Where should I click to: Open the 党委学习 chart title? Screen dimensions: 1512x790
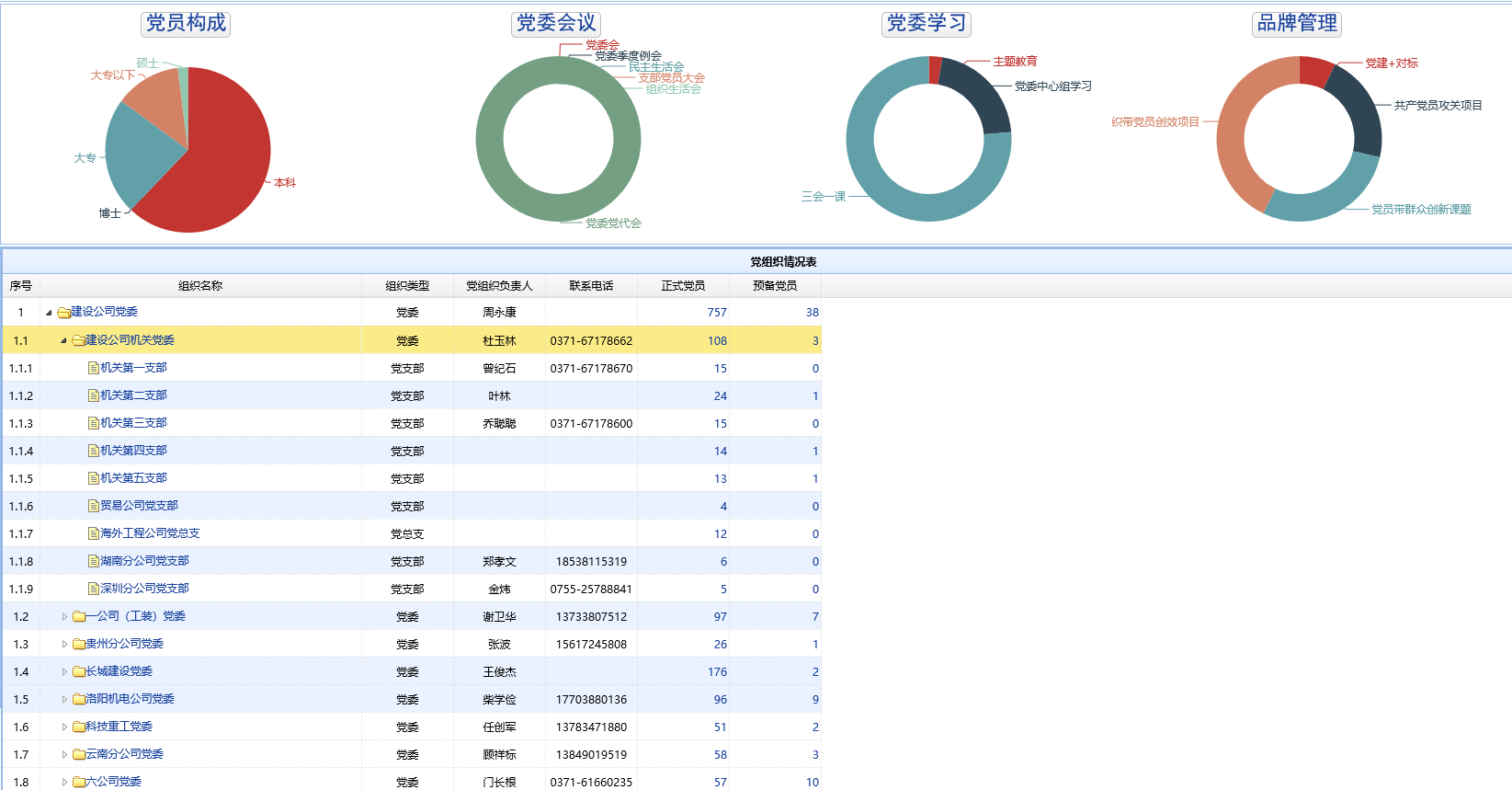pos(927,23)
